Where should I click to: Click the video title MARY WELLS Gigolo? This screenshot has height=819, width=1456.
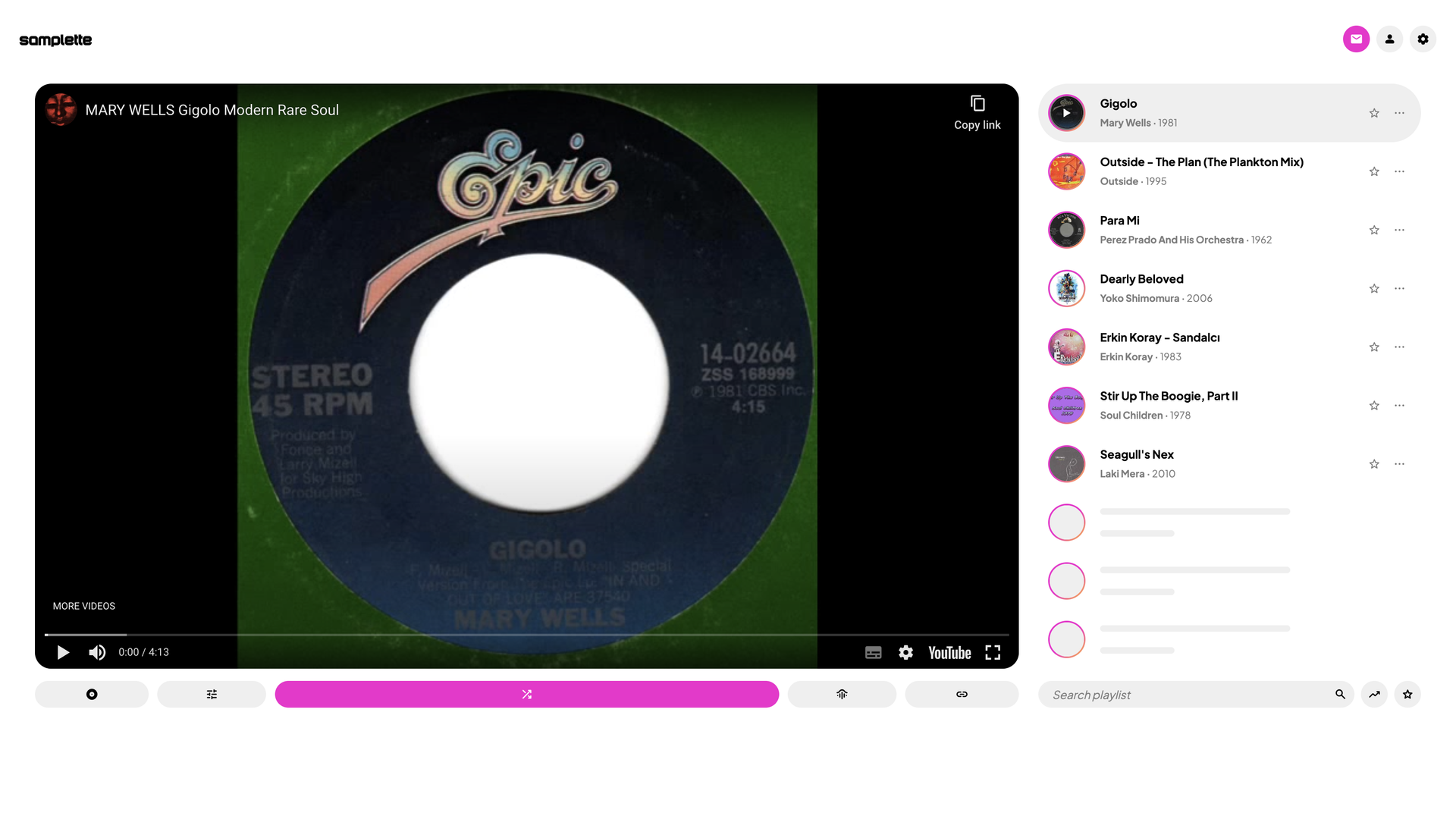pos(212,110)
